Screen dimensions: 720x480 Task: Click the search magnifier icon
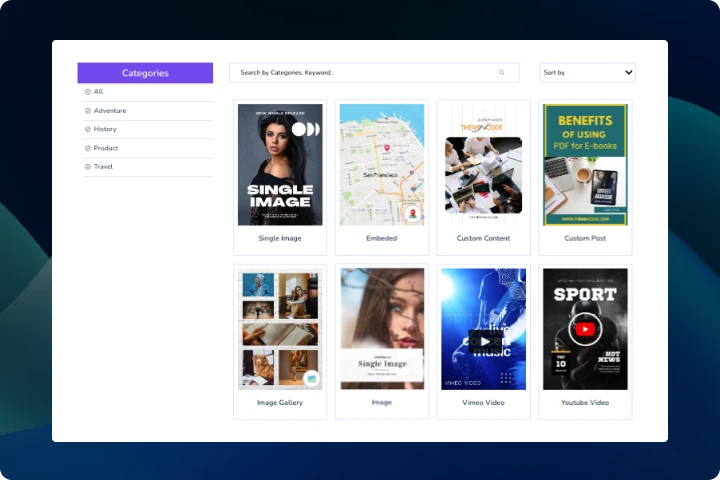[501, 73]
